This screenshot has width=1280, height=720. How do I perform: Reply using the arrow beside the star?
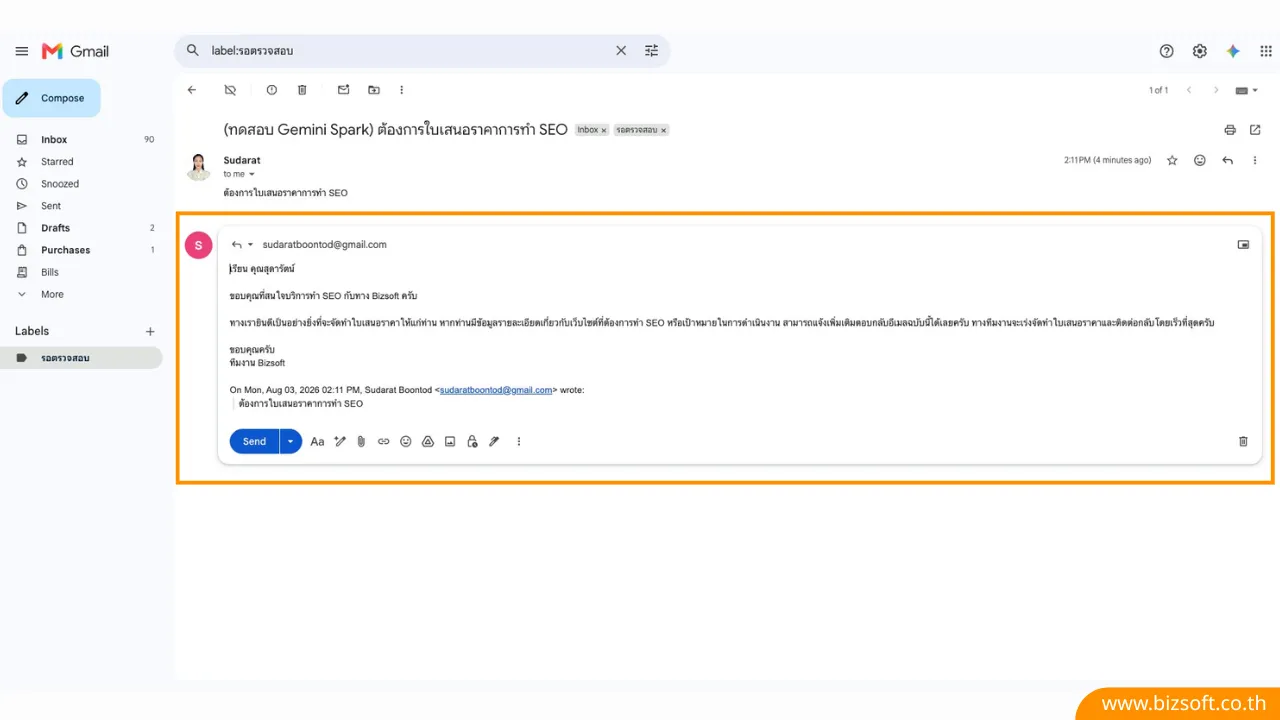[1227, 160]
